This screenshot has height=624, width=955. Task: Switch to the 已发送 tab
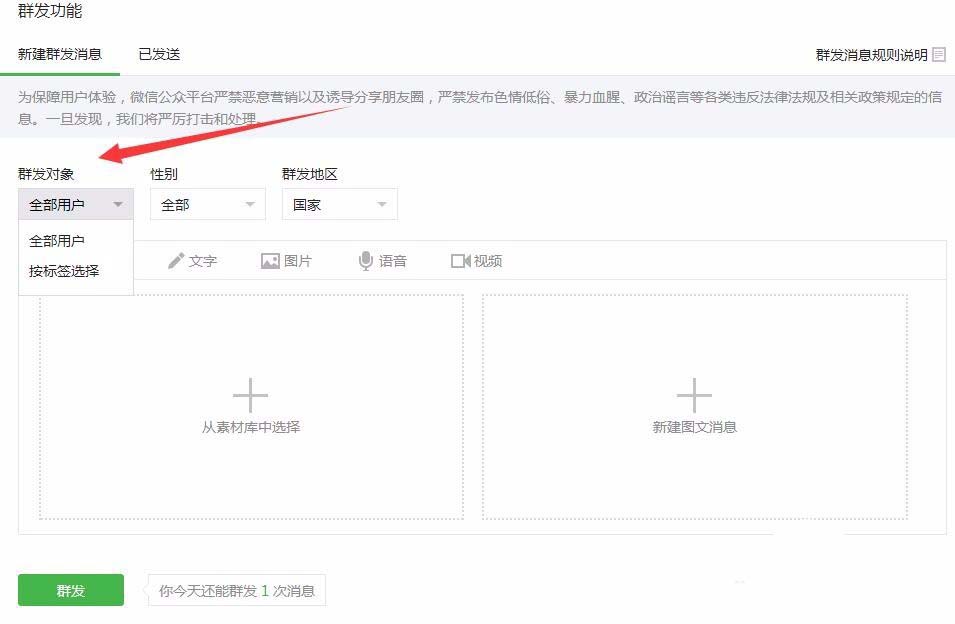(x=160, y=54)
